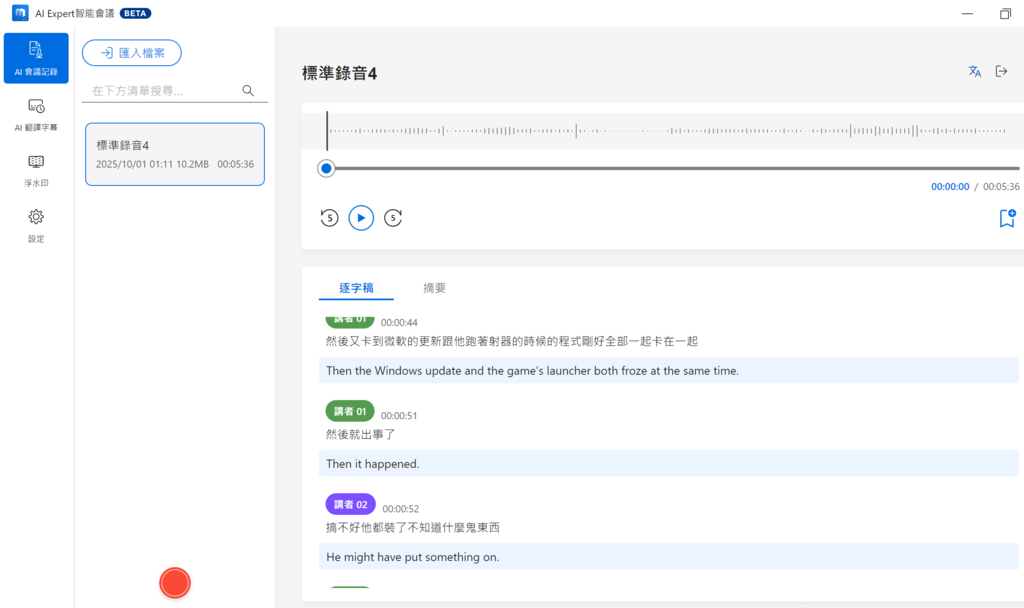Rewind playback 5 seconds

coord(329,218)
